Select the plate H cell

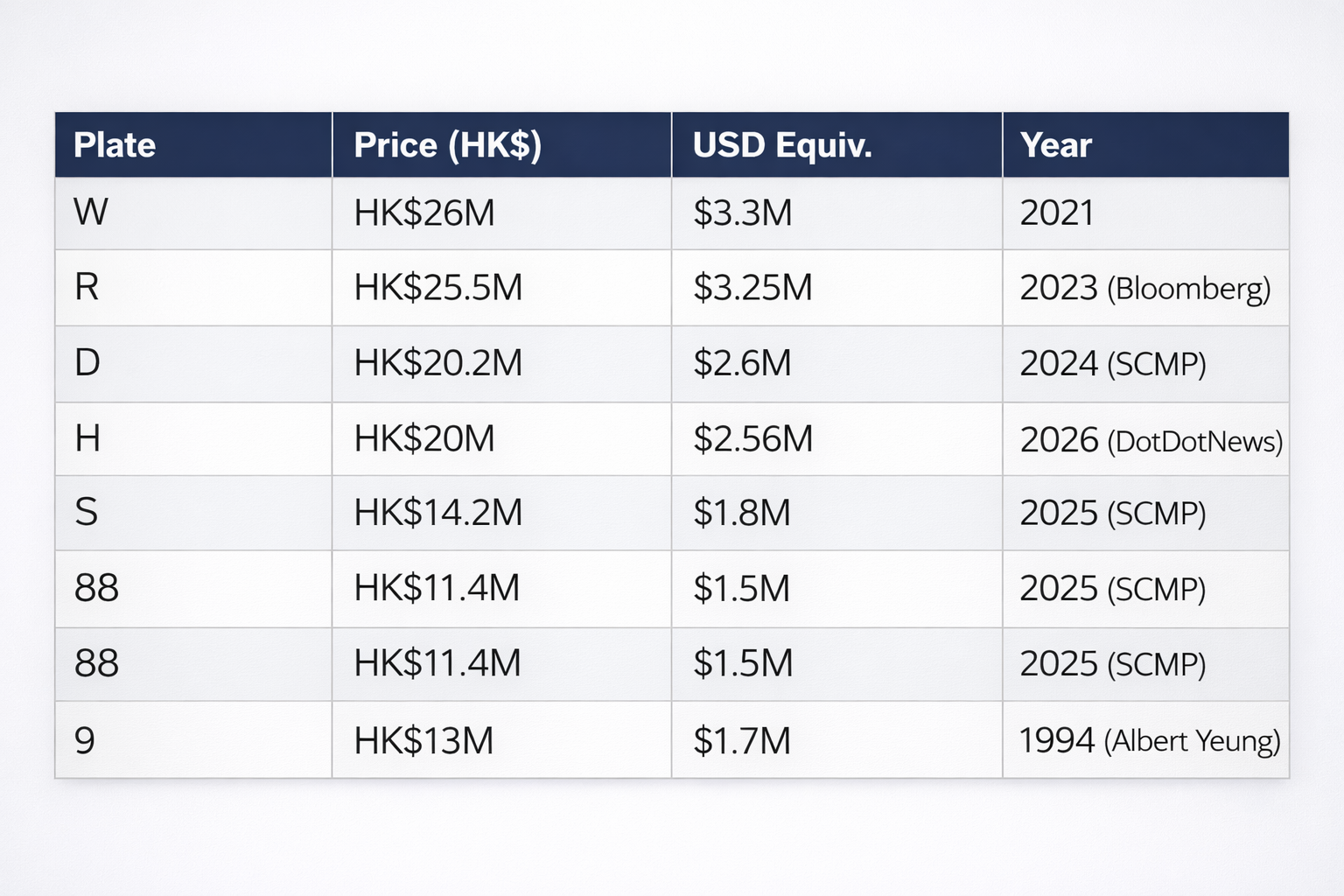(x=87, y=438)
